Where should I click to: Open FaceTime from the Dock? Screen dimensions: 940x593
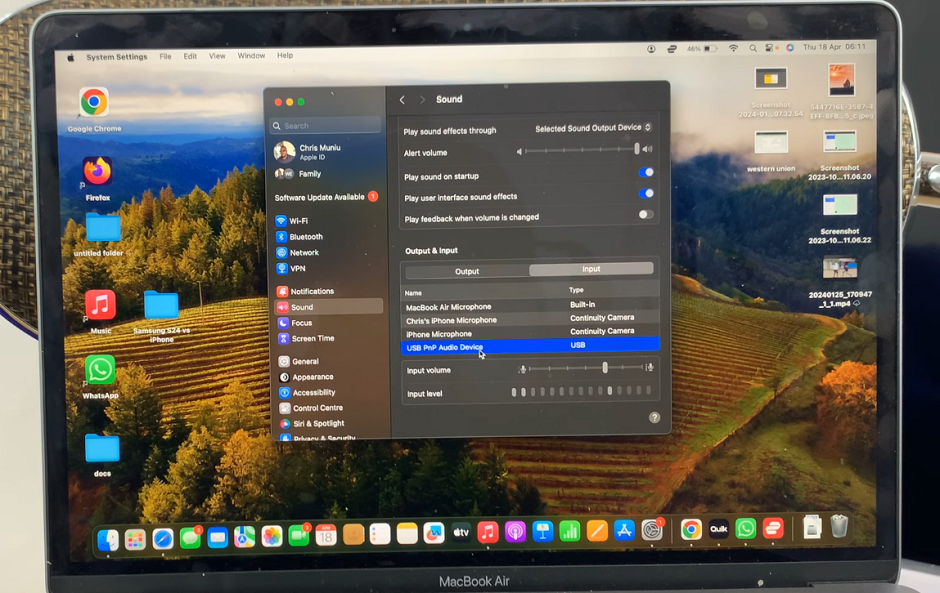[299, 535]
